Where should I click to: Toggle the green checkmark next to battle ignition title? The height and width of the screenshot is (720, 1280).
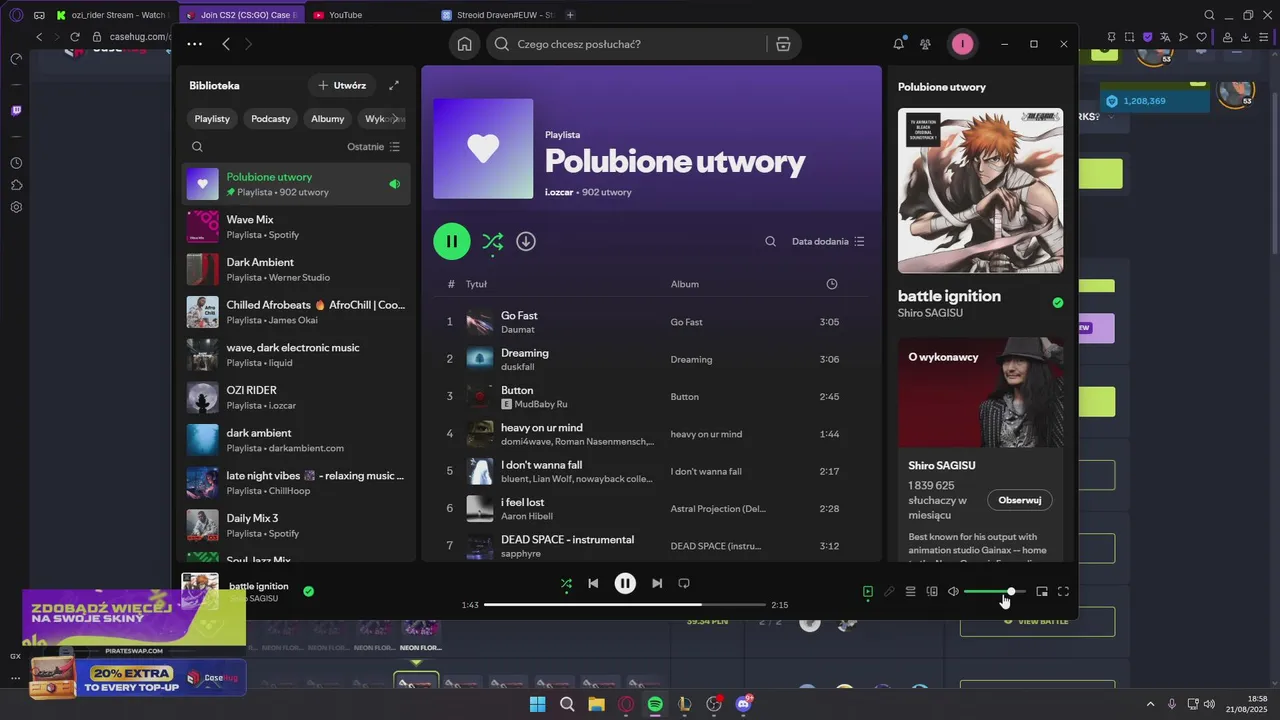click(x=1058, y=303)
